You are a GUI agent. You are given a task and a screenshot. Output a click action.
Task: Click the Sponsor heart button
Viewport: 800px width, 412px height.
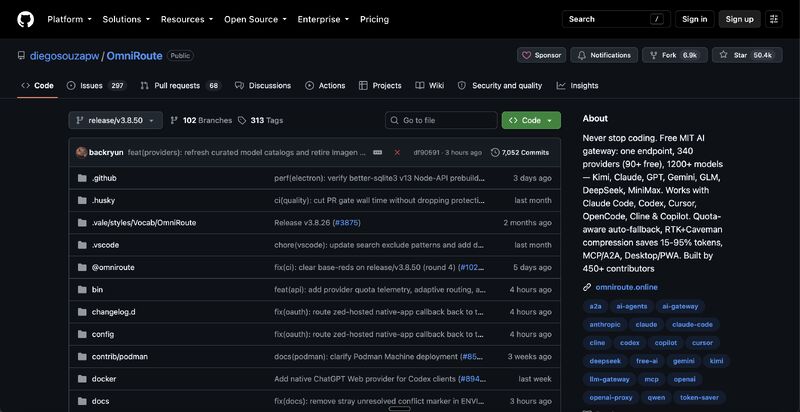[x=541, y=55]
